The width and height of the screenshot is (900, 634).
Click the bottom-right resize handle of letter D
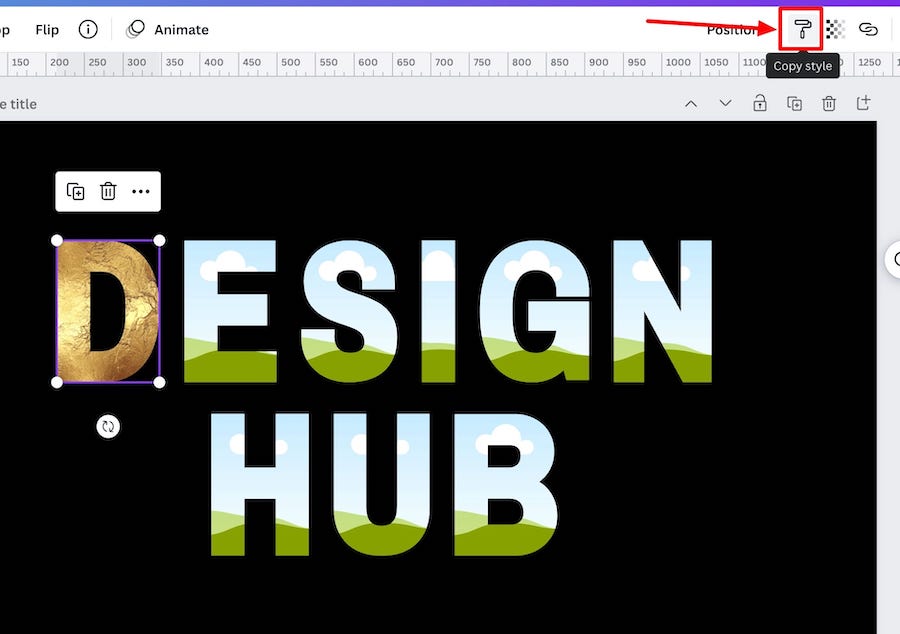(x=160, y=382)
